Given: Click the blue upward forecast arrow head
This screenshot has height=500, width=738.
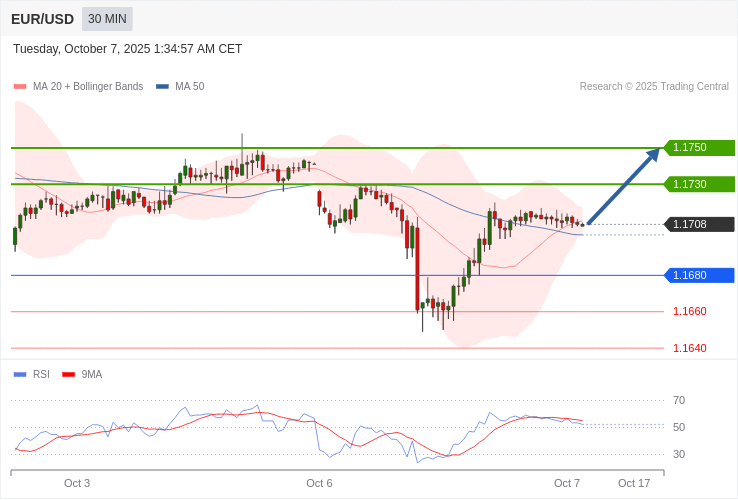Looking at the screenshot, I should click(653, 155).
